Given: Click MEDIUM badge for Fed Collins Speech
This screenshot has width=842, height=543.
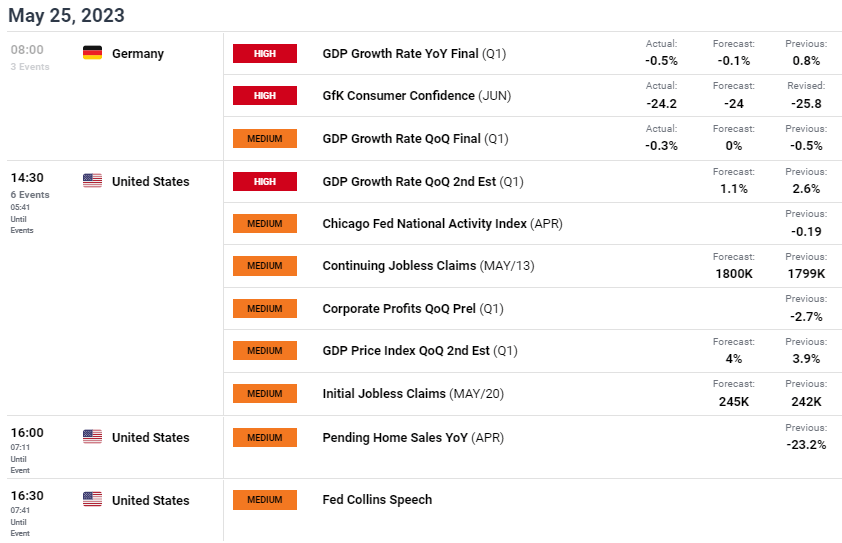Looking at the screenshot, I should coord(265,499).
